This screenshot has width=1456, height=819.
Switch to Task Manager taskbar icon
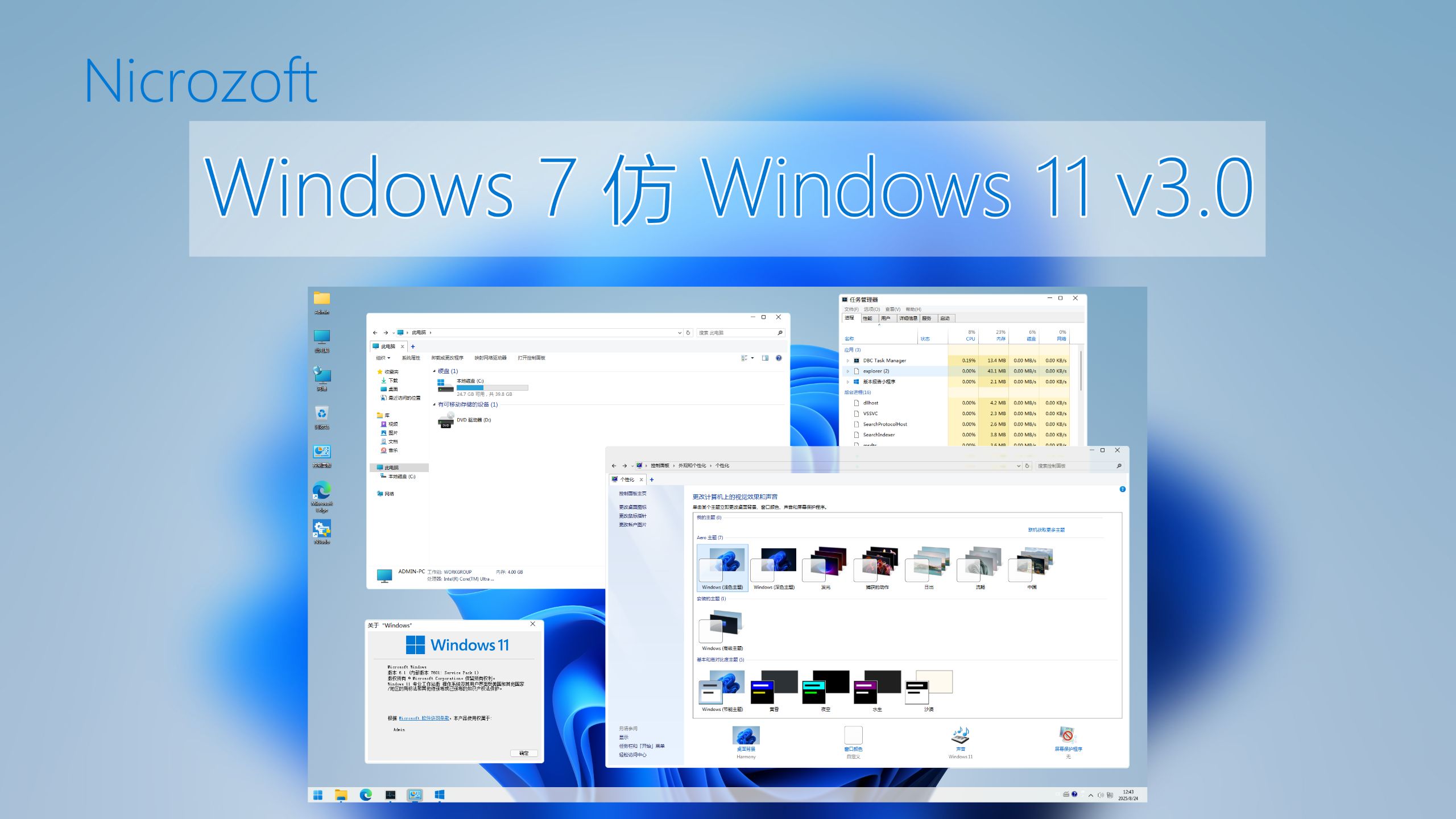(390, 795)
